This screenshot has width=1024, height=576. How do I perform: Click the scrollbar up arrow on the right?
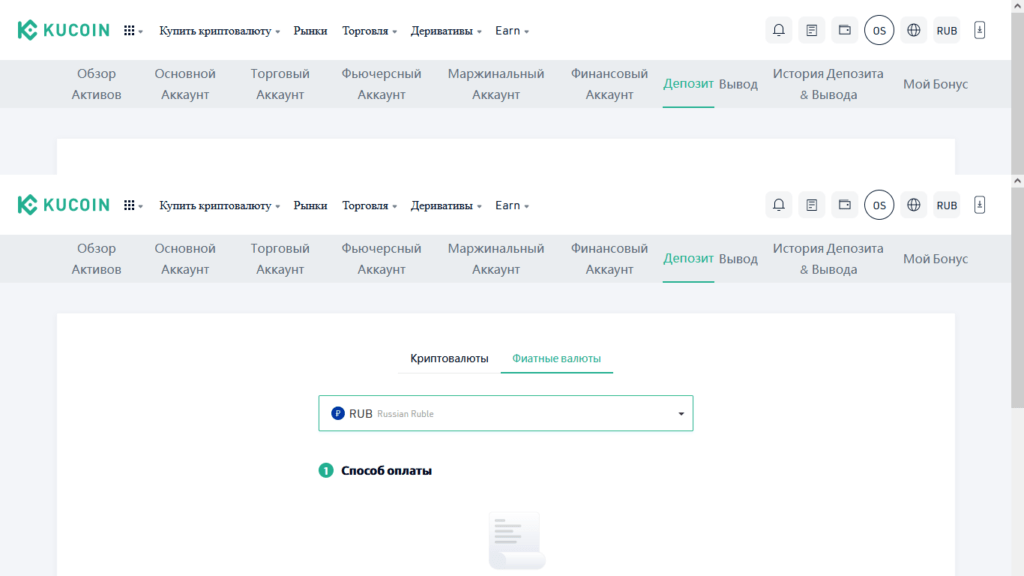[x=1018, y=181]
